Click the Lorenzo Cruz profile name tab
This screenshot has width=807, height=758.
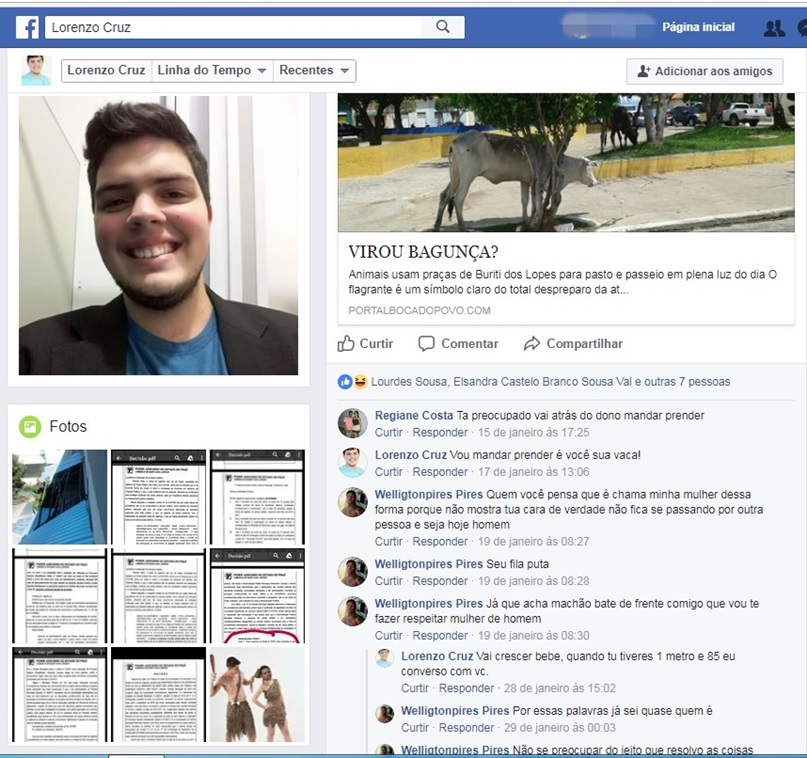(x=106, y=71)
